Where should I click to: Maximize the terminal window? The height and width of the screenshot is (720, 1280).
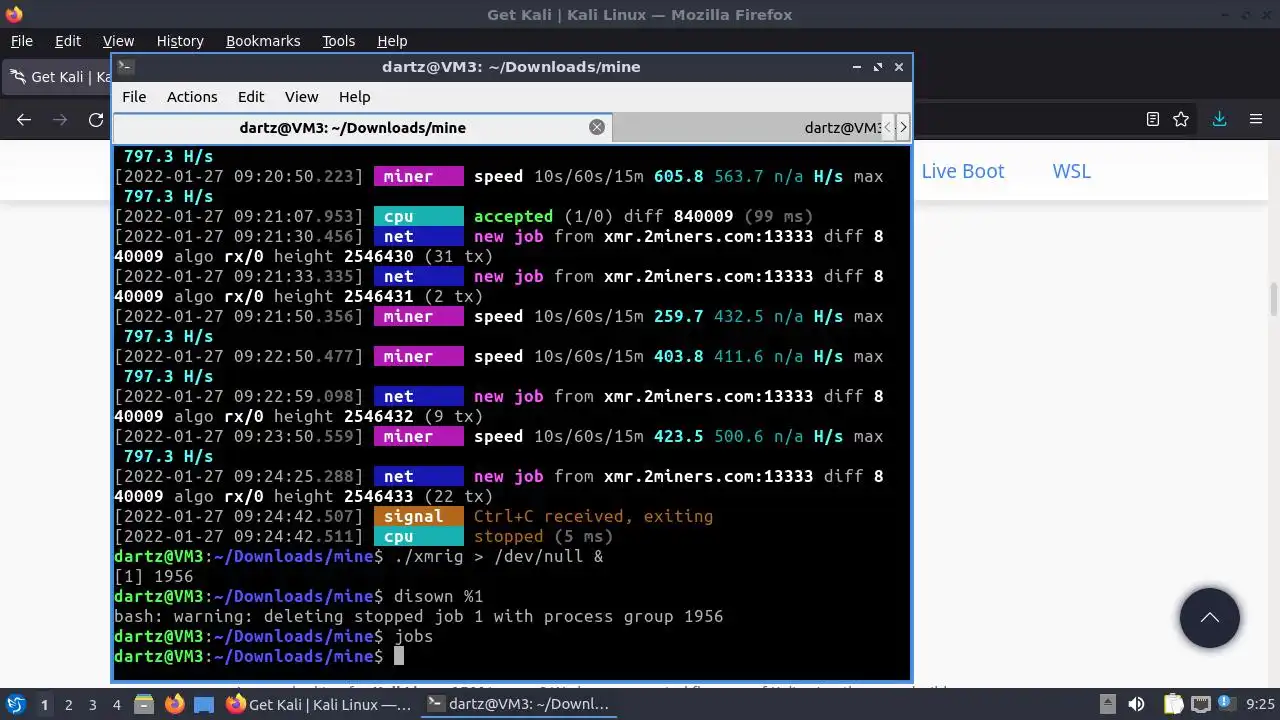pyautogui.click(x=878, y=67)
